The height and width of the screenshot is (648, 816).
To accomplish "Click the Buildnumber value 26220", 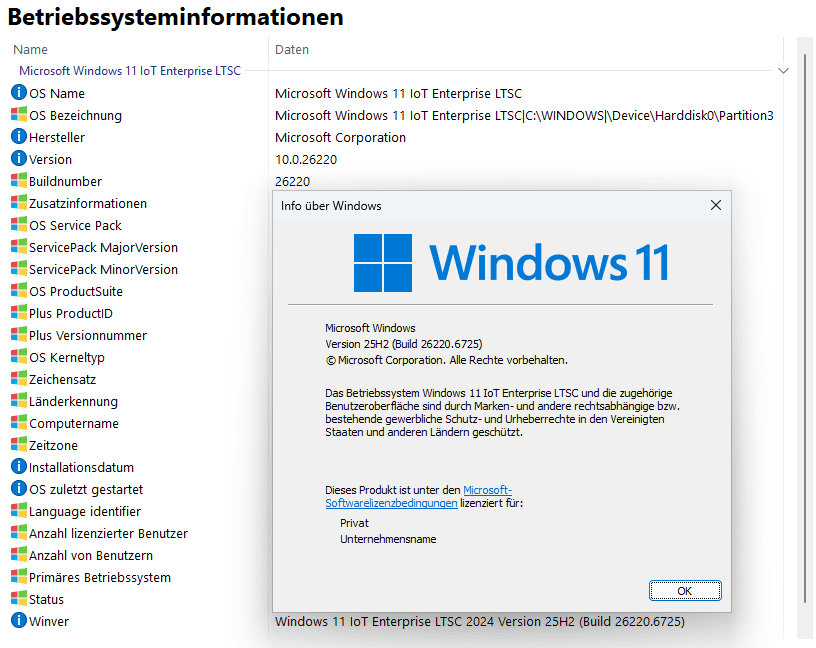I will point(292,182).
